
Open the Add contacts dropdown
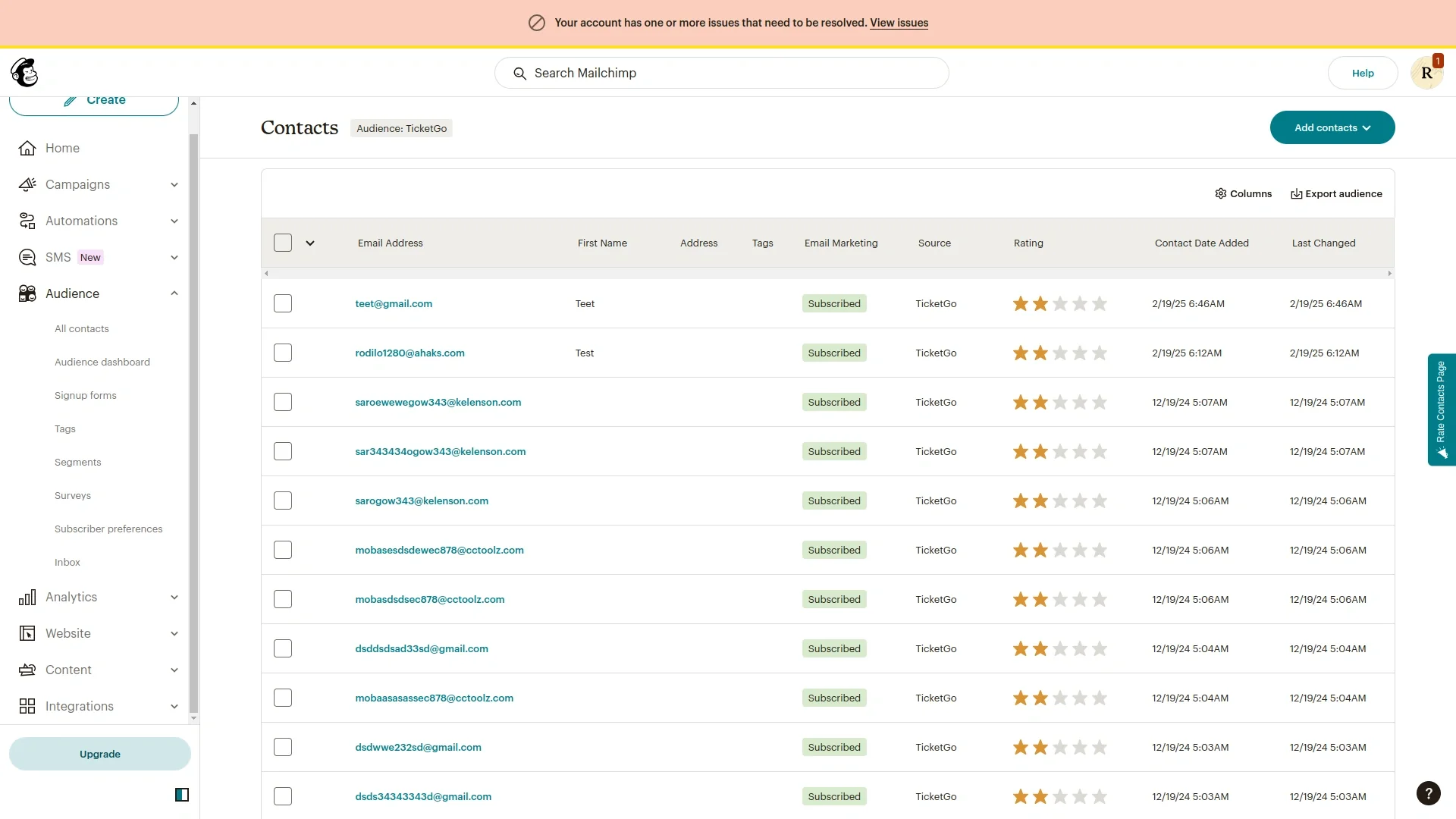[x=1332, y=127]
